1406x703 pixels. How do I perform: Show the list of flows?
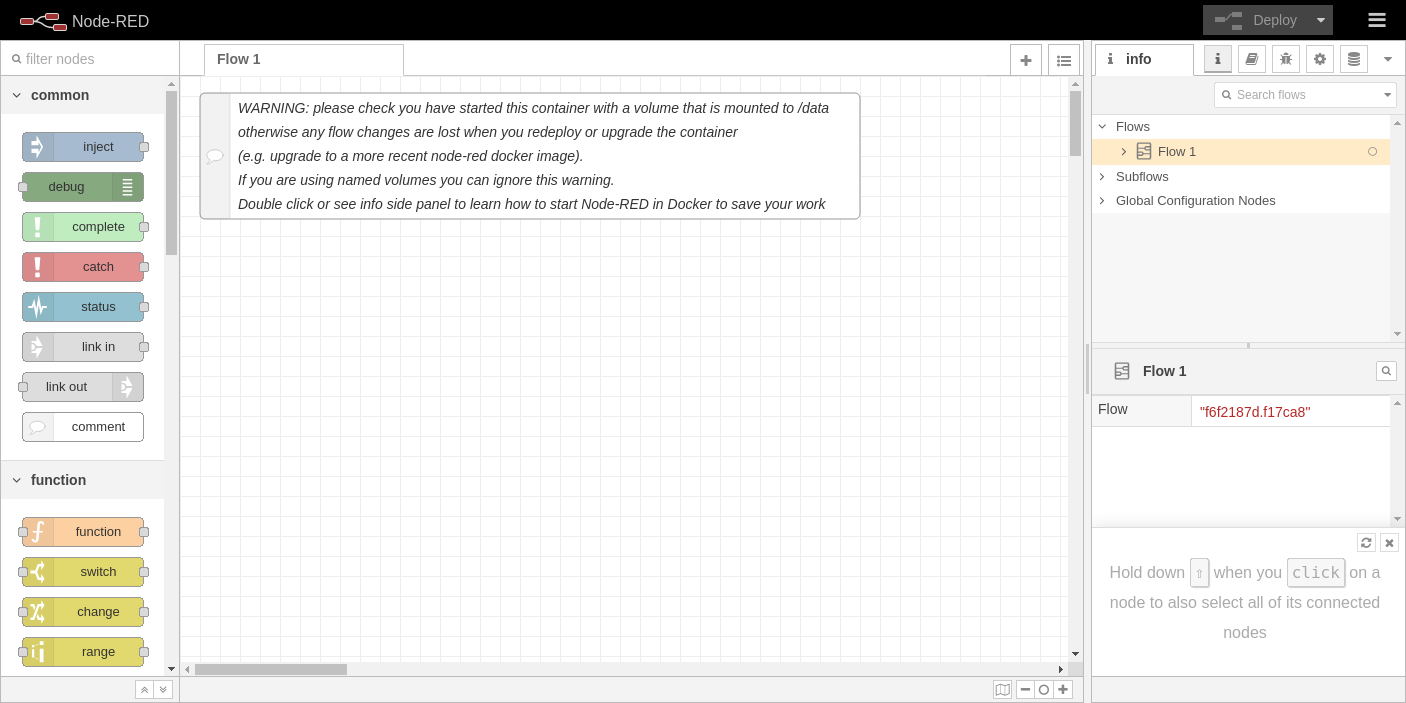(x=1064, y=60)
